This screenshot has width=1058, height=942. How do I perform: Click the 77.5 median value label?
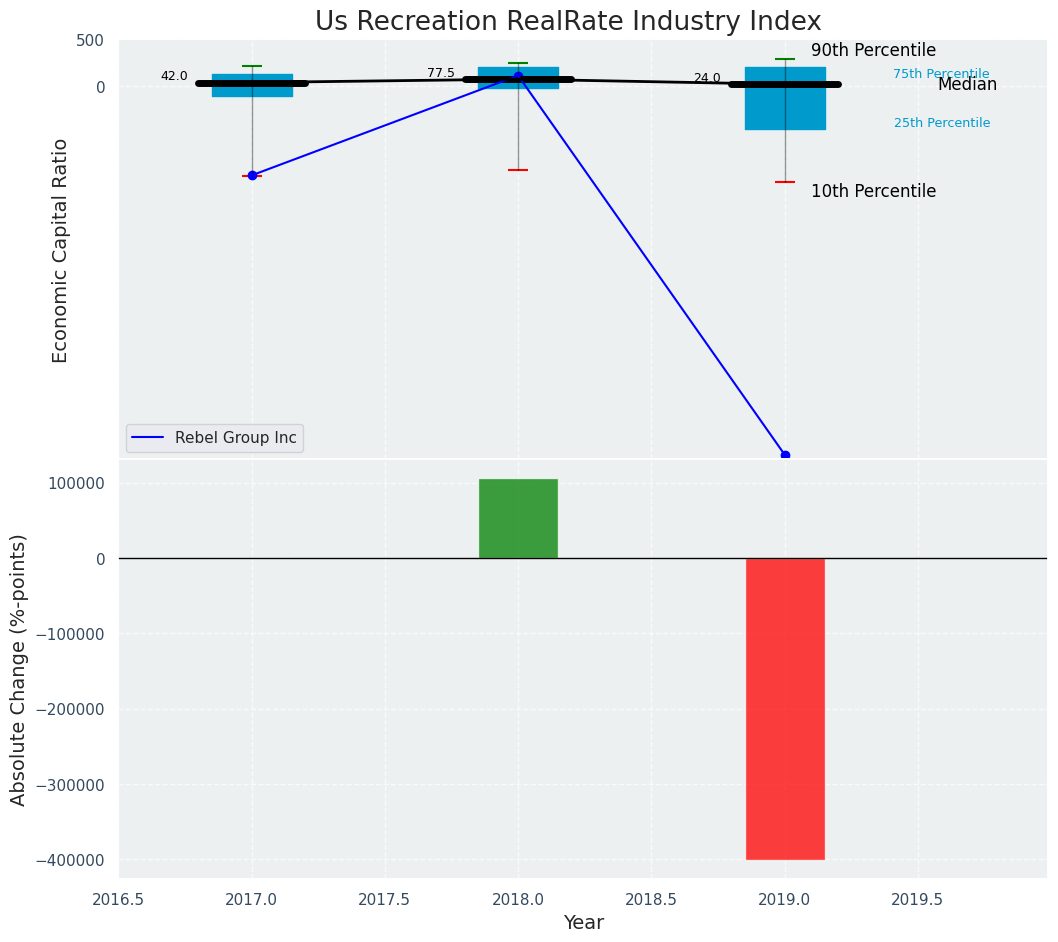tap(440, 73)
